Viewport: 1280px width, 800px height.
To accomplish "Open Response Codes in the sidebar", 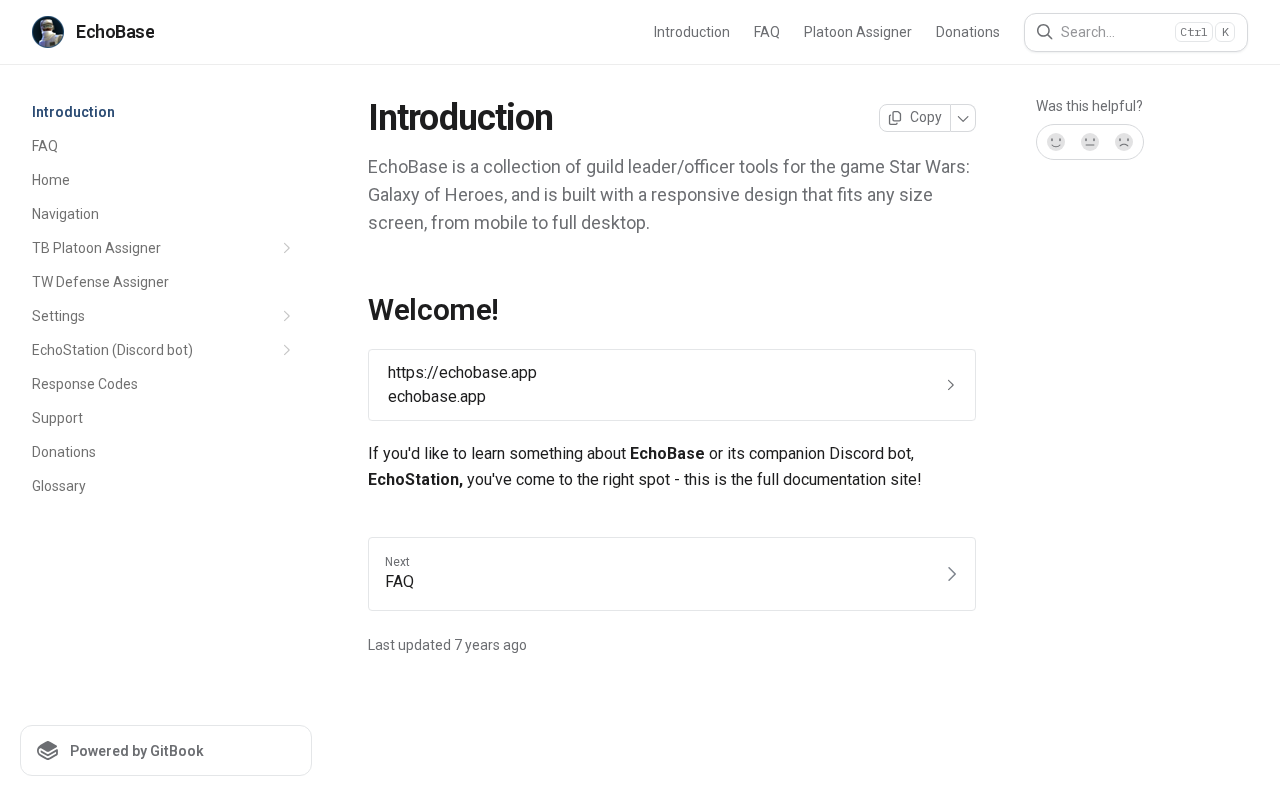I will point(85,384).
